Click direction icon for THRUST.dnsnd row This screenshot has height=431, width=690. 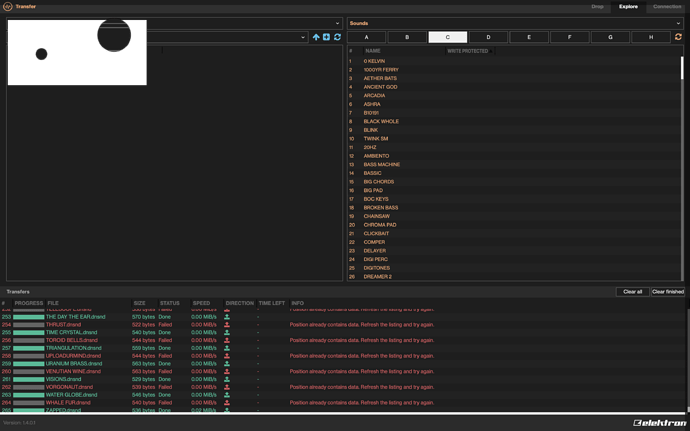227,324
